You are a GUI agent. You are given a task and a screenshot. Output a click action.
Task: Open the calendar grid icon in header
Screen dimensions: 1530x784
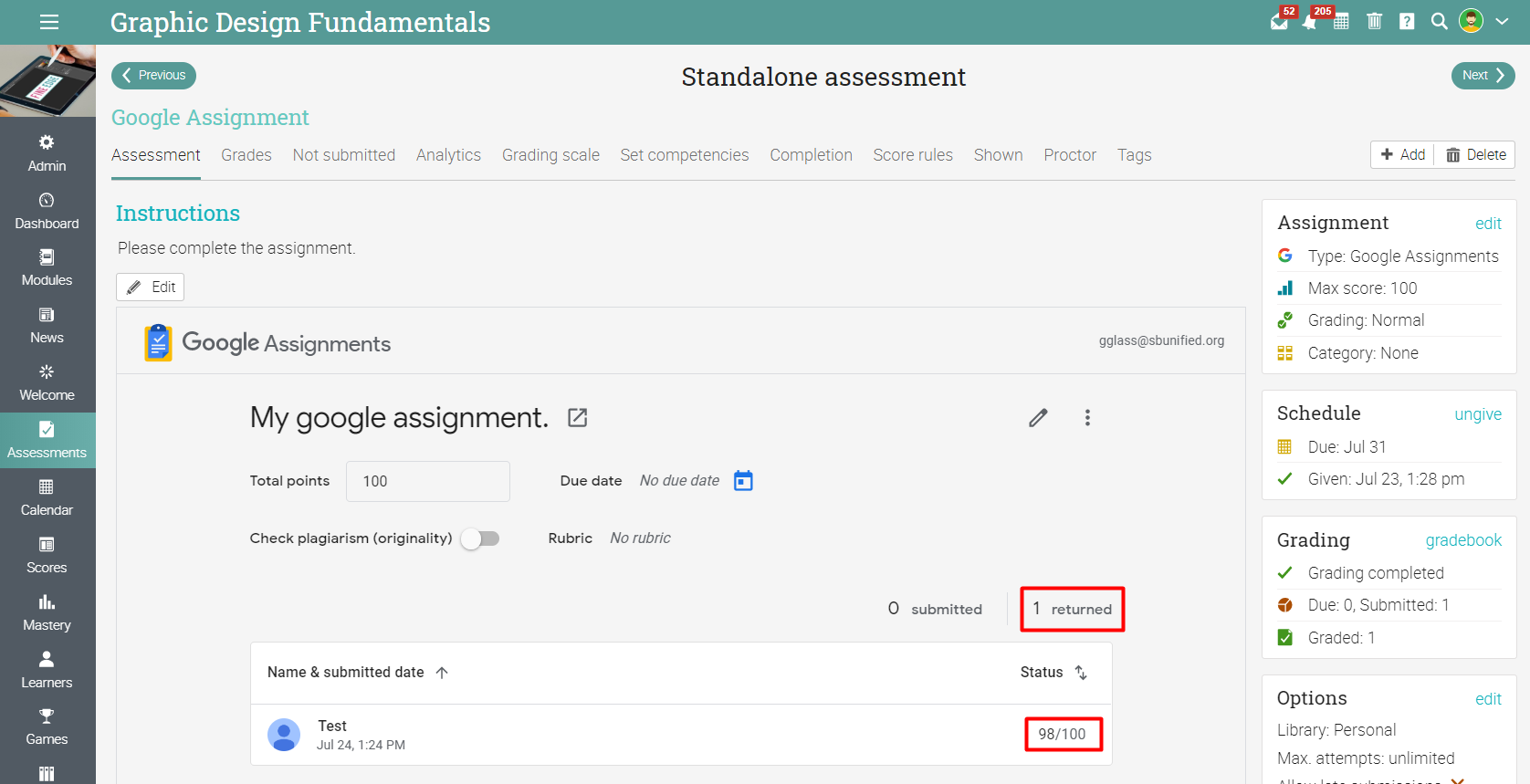(x=1341, y=21)
